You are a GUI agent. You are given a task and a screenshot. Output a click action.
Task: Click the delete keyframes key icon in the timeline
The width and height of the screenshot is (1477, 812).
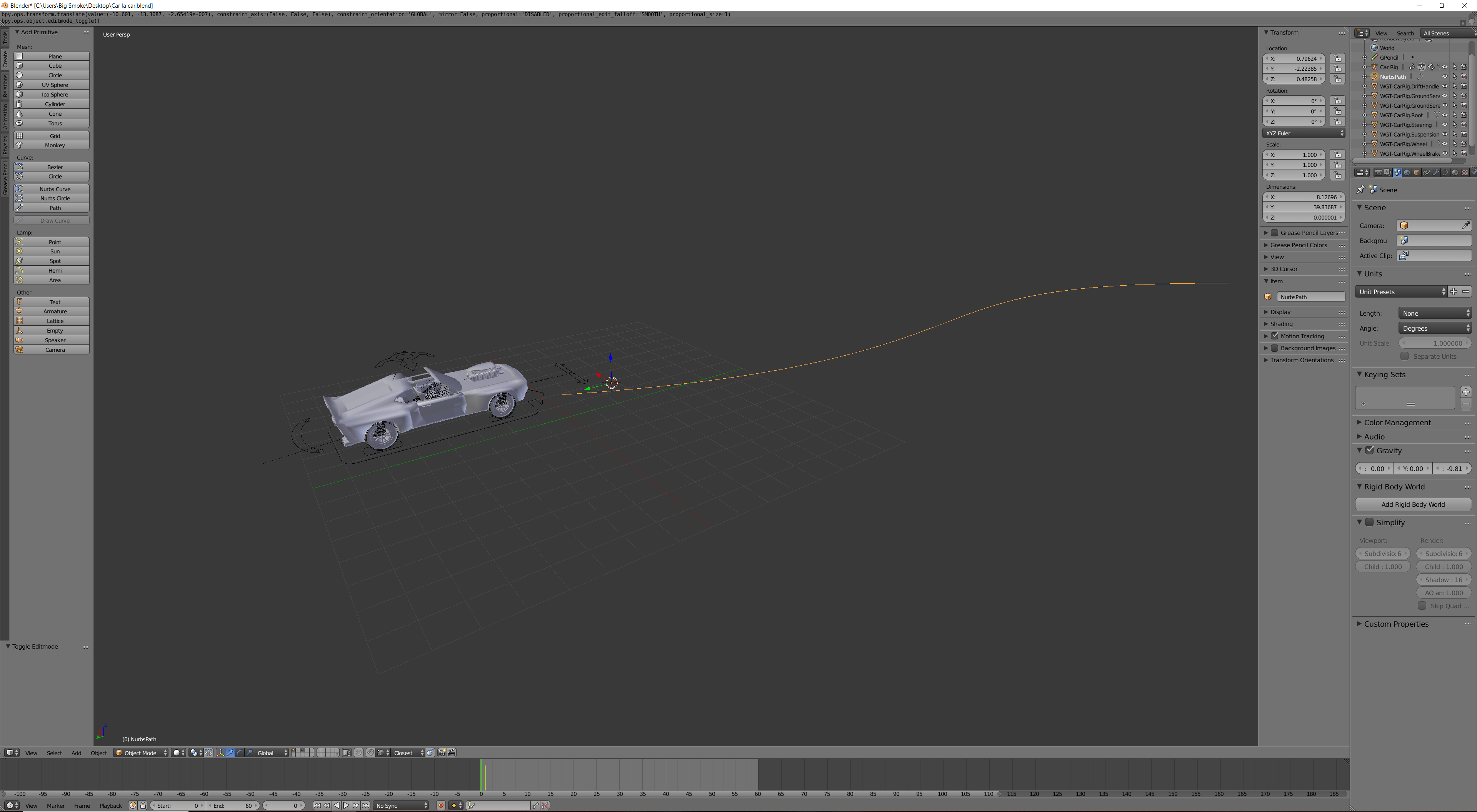point(545,806)
